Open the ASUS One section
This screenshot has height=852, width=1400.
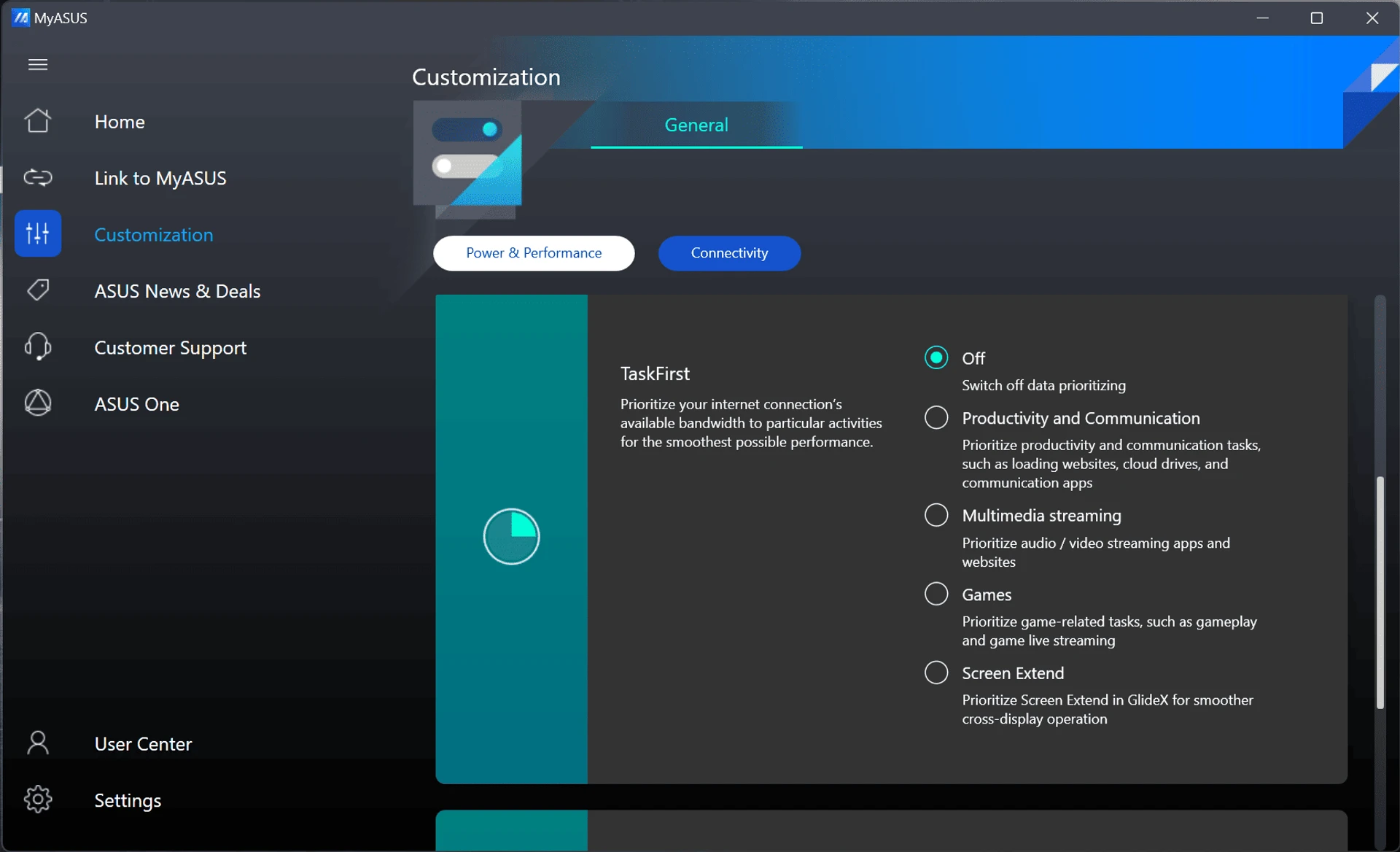137,404
